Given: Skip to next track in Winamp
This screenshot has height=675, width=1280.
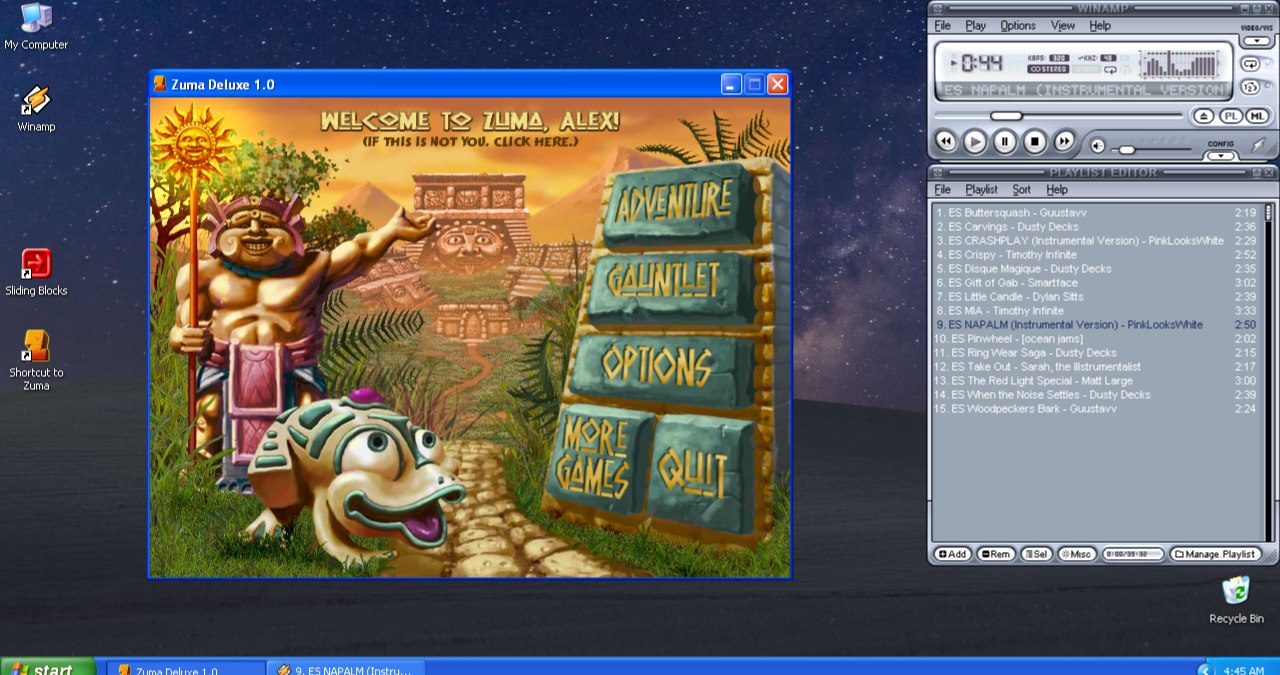Looking at the screenshot, I should tap(1064, 141).
